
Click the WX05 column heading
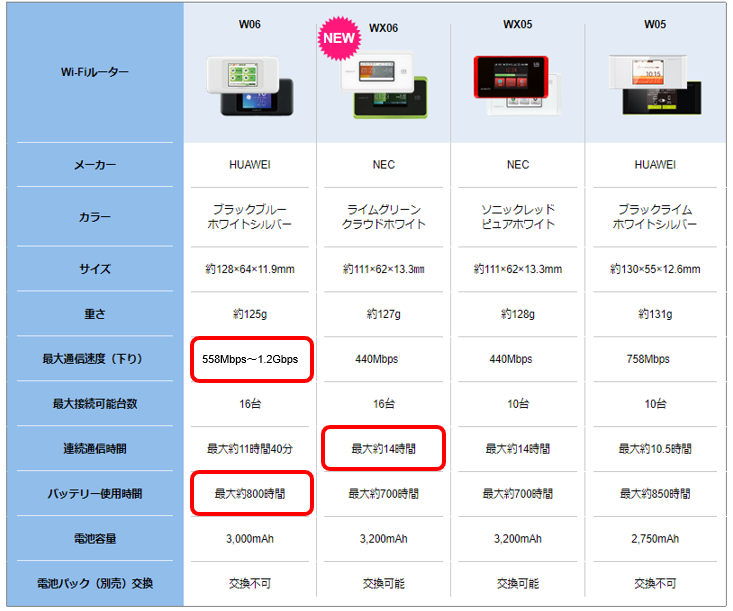[x=517, y=24]
